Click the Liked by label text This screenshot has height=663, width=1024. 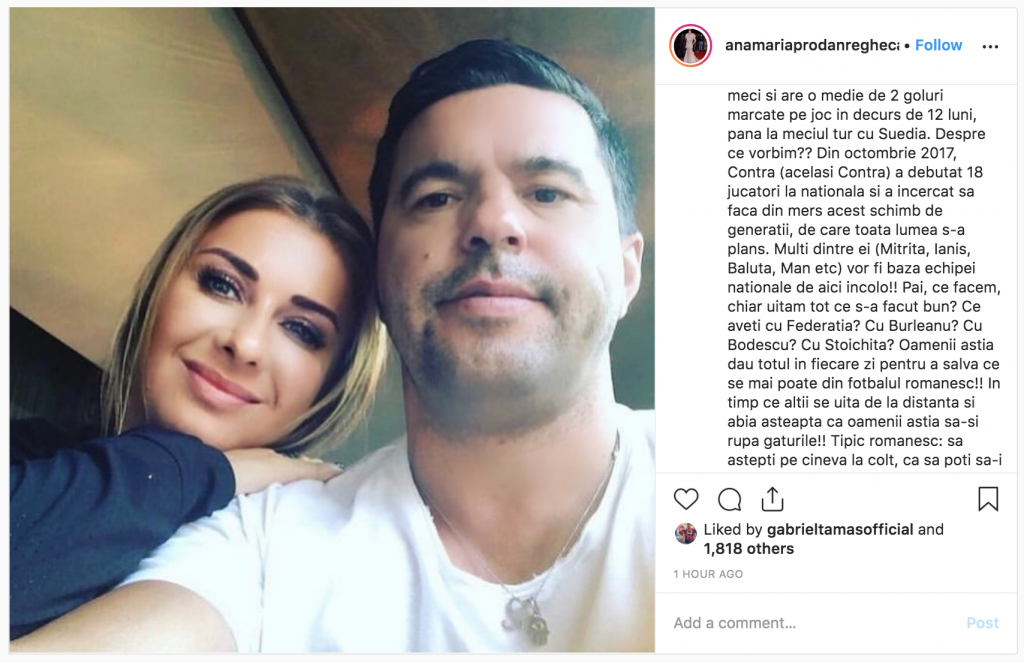[x=733, y=529]
